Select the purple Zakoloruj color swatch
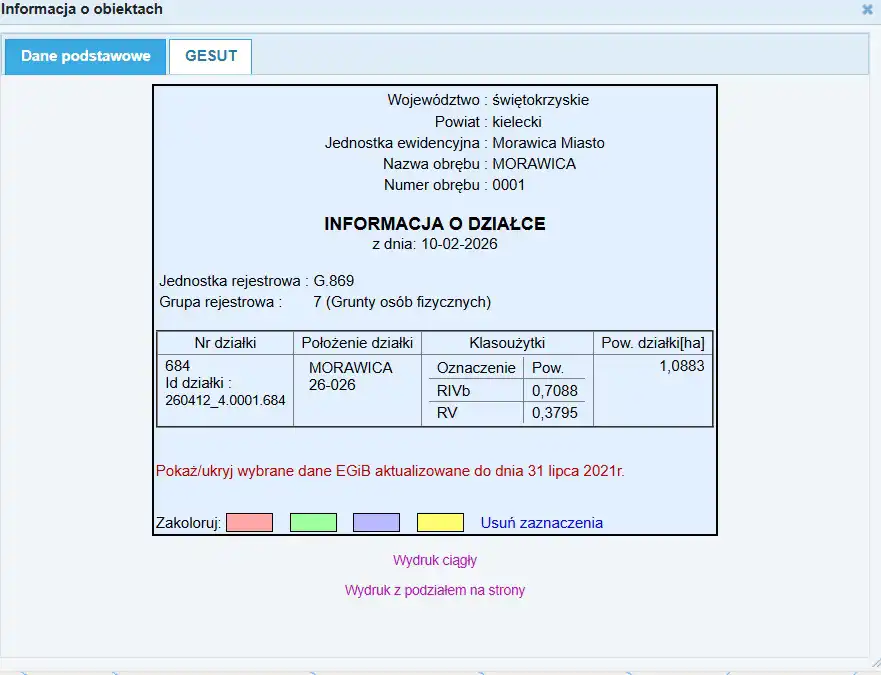 coord(376,522)
